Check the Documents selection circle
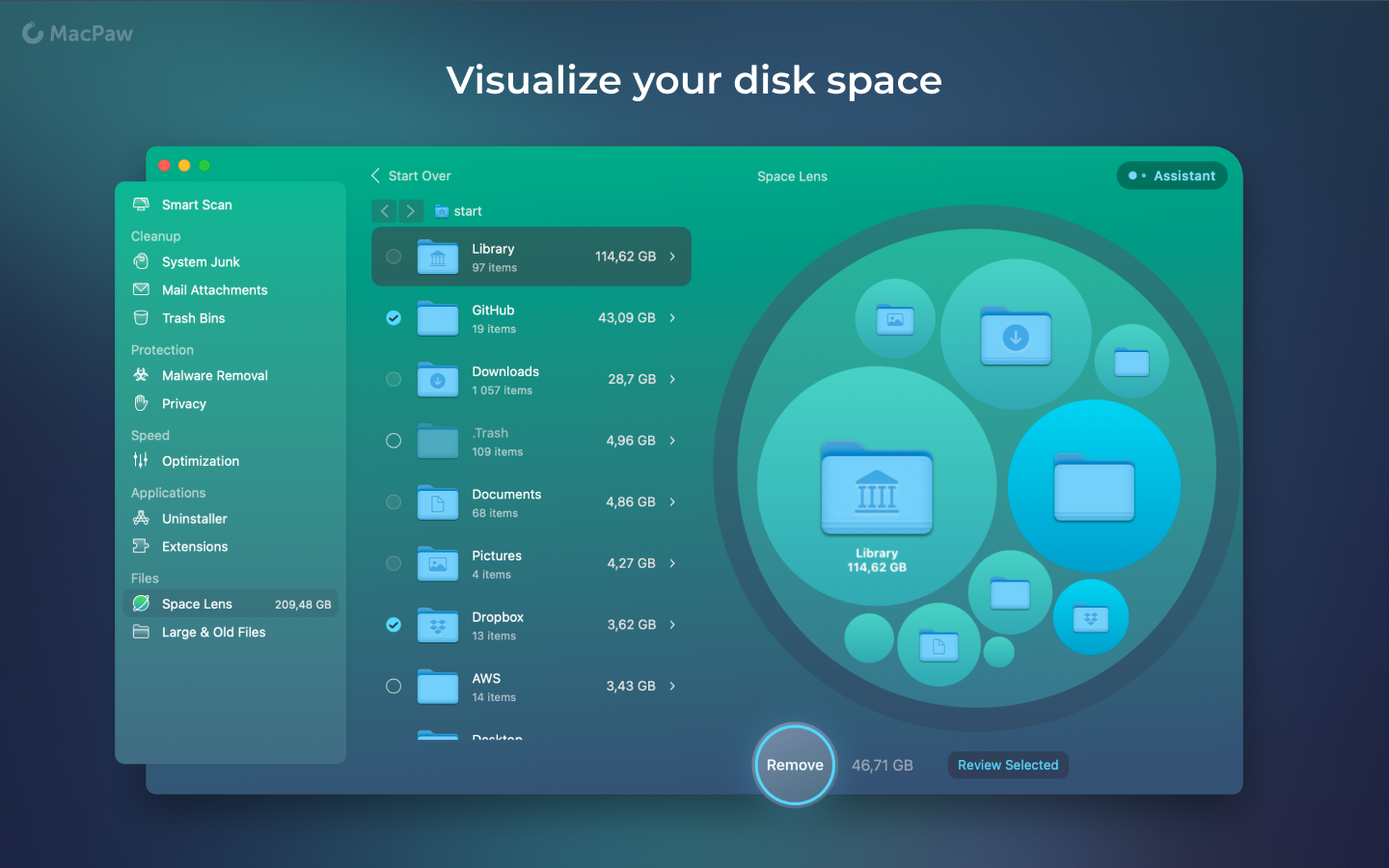Viewport: 1389px width, 868px height. pyautogui.click(x=394, y=502)
